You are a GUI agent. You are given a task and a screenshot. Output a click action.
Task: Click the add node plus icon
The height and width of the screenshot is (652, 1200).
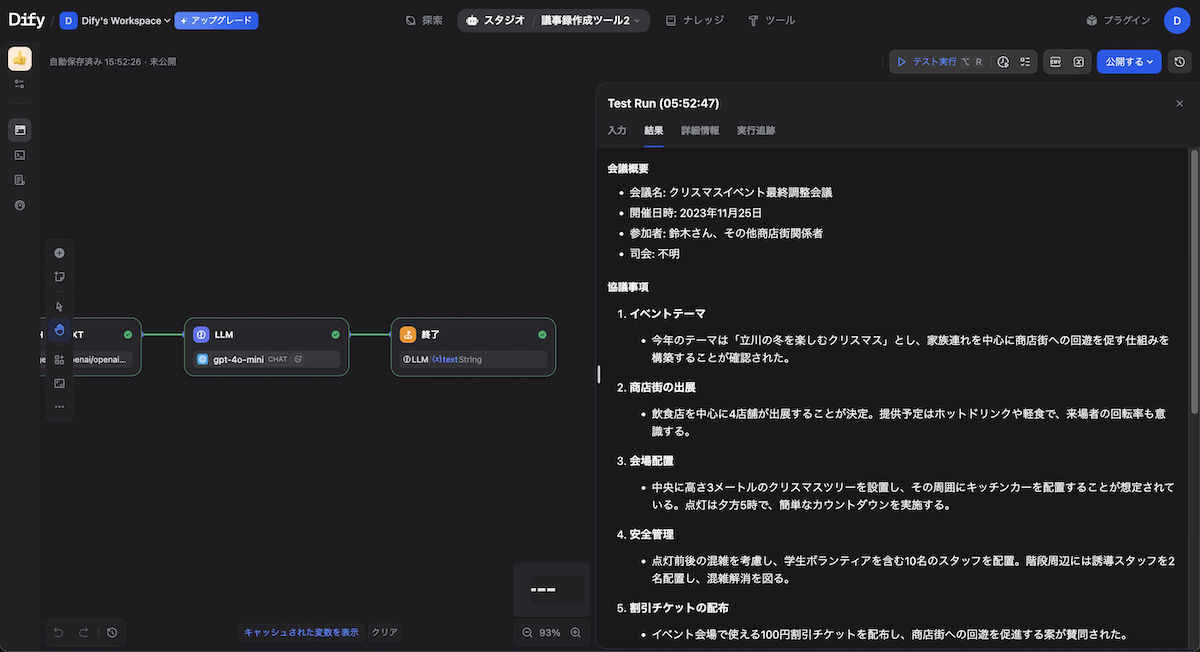coord(59,253)
